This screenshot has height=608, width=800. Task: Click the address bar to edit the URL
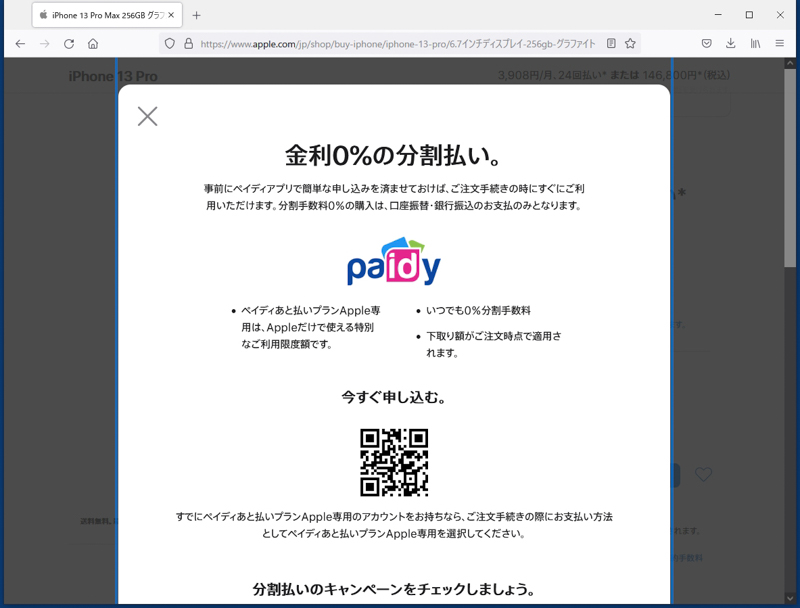click(400, 45)
